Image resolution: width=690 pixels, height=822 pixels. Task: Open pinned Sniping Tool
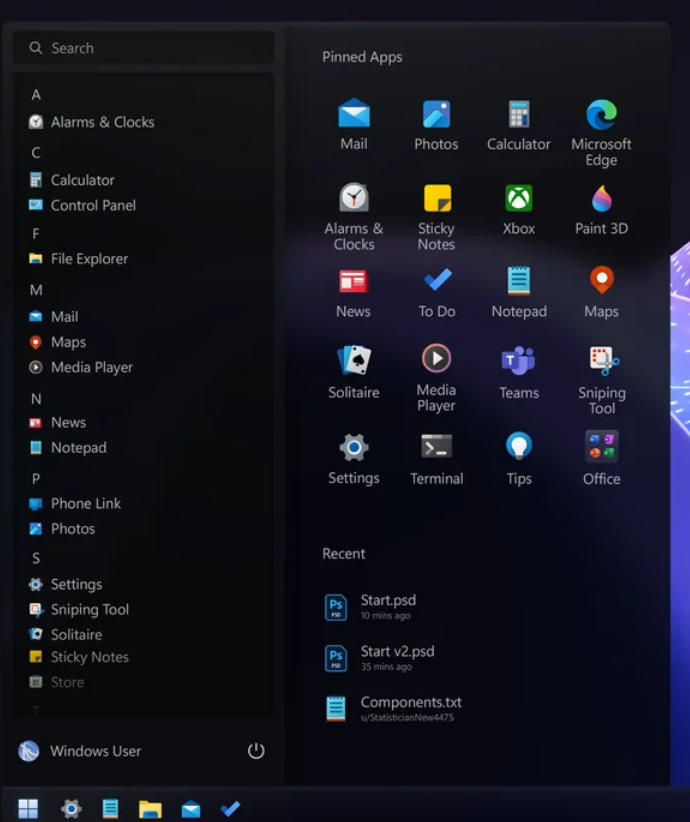tap(601, 380)
